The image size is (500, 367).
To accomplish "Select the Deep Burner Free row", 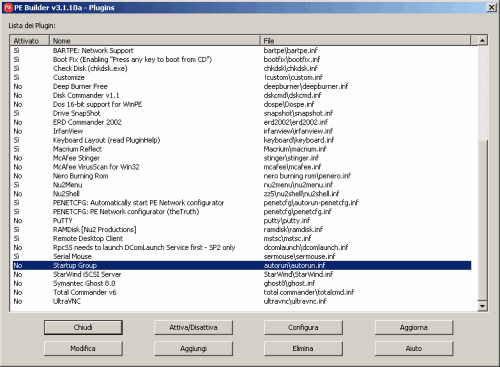I will click(x=242, y=86).
